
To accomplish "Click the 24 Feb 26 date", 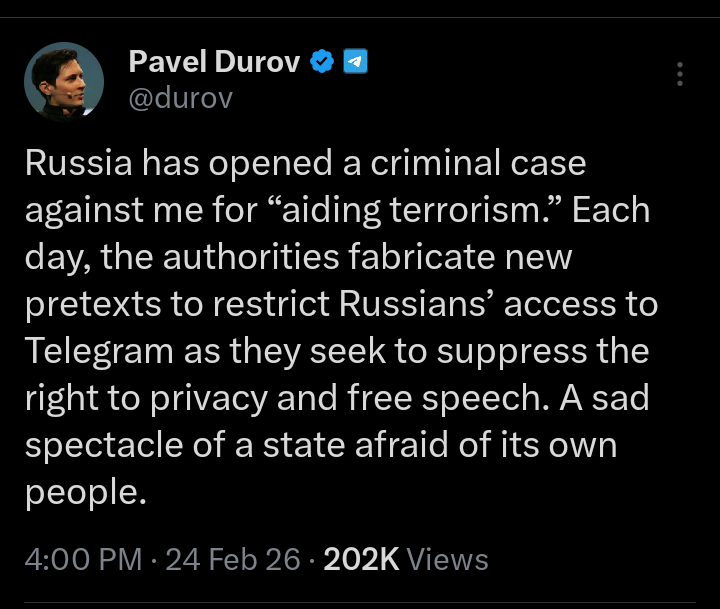I will 233,559.
